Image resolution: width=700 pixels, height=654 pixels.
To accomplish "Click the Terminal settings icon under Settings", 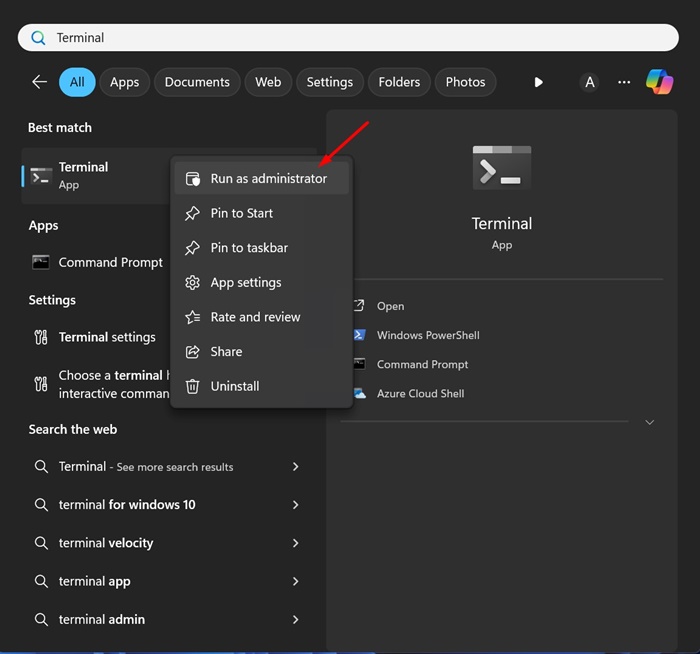I will pos(41,337).
